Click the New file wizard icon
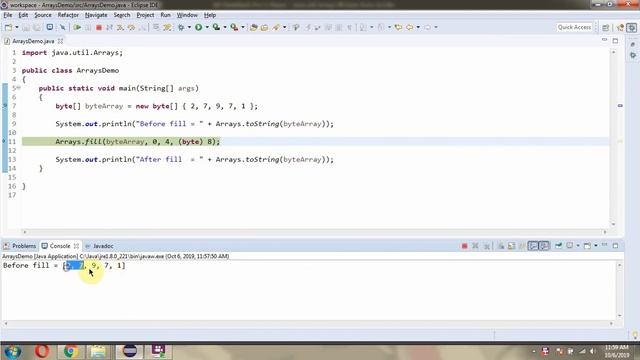 click(x=8, y=27)
